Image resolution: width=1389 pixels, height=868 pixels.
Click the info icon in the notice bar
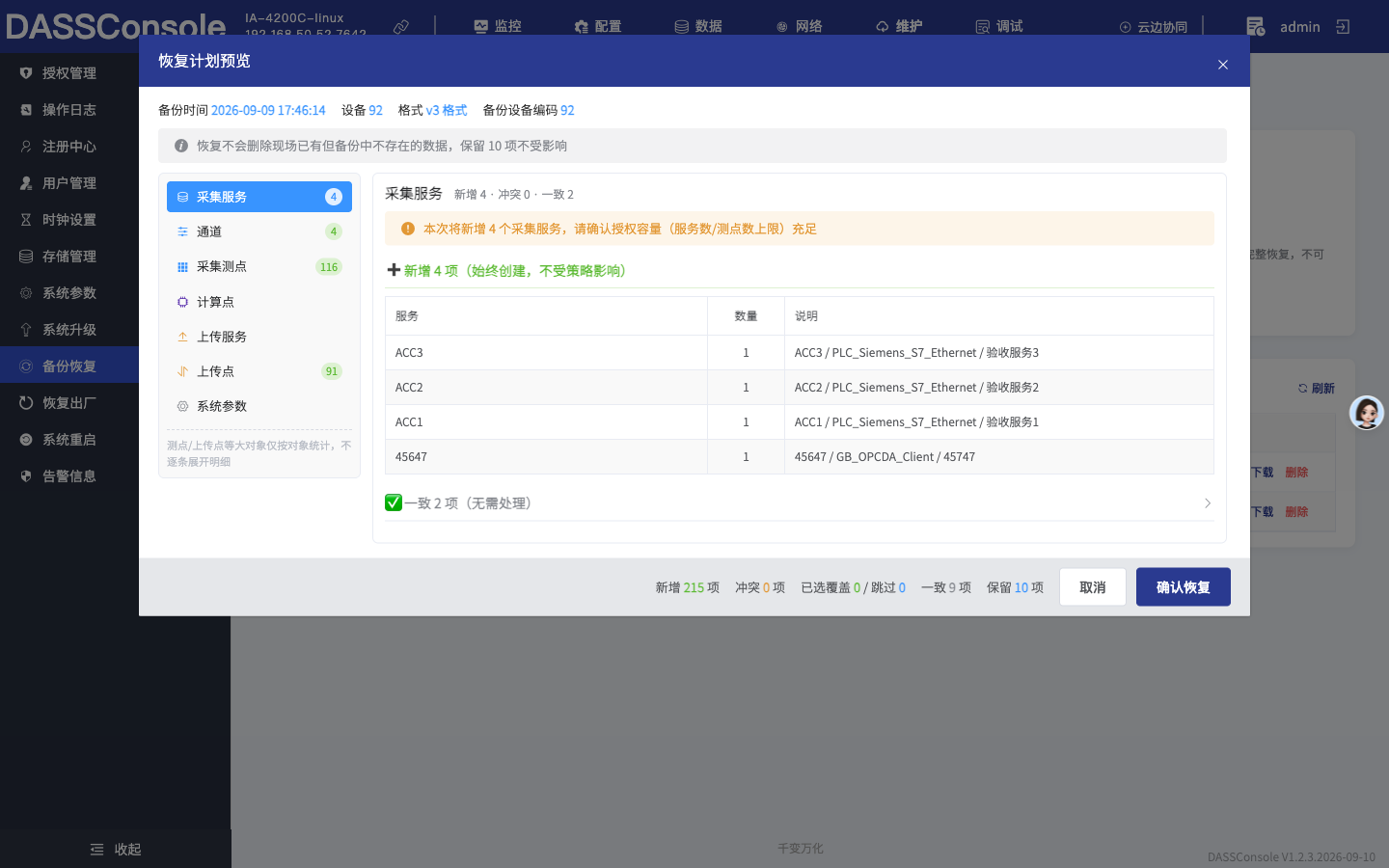click(181, 146)
